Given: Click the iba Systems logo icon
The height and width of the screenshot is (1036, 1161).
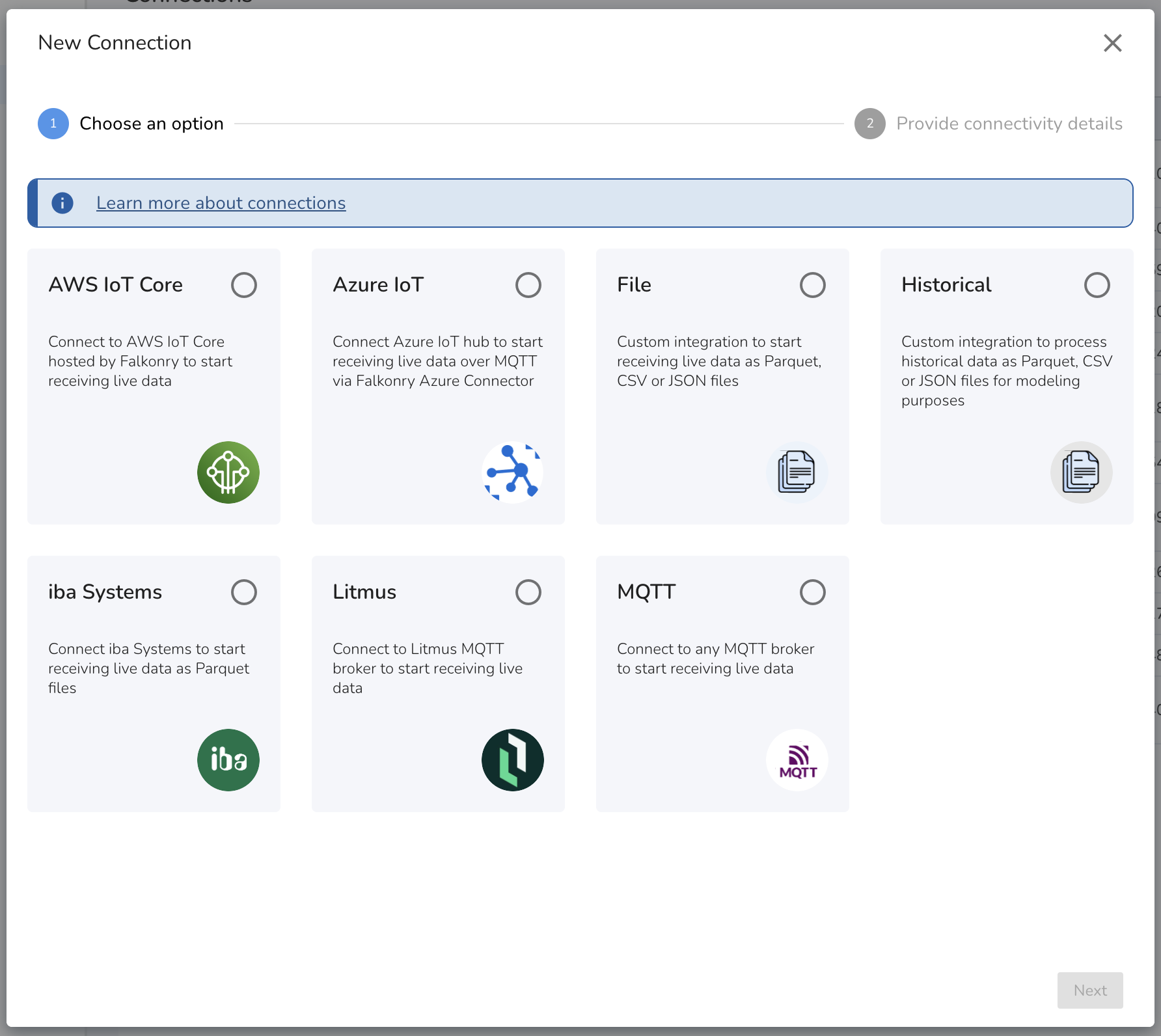Looking at the screenshot, I should [228, 760].
